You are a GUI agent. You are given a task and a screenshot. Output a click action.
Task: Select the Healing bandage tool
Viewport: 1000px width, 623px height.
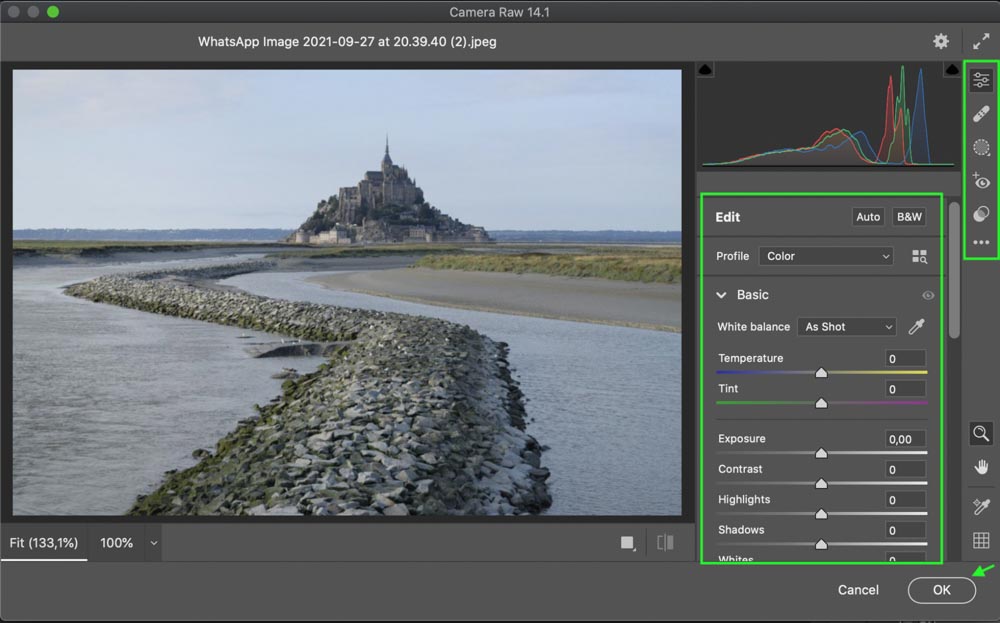[x=981, y=114]
